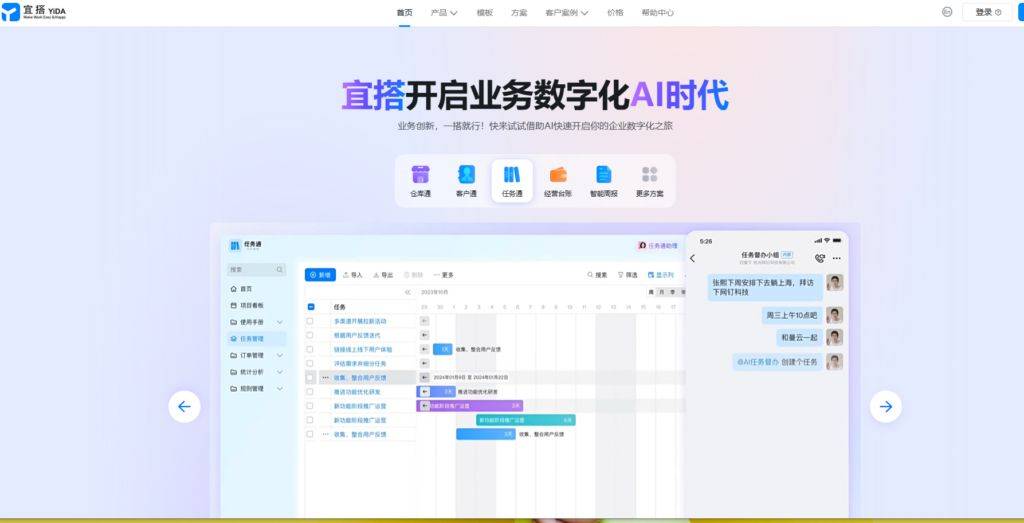Image resolution: width=1024 pixels, height=523 pixels.
Task: Open the 经营台账 wallet icon
Action: point(558,175)
